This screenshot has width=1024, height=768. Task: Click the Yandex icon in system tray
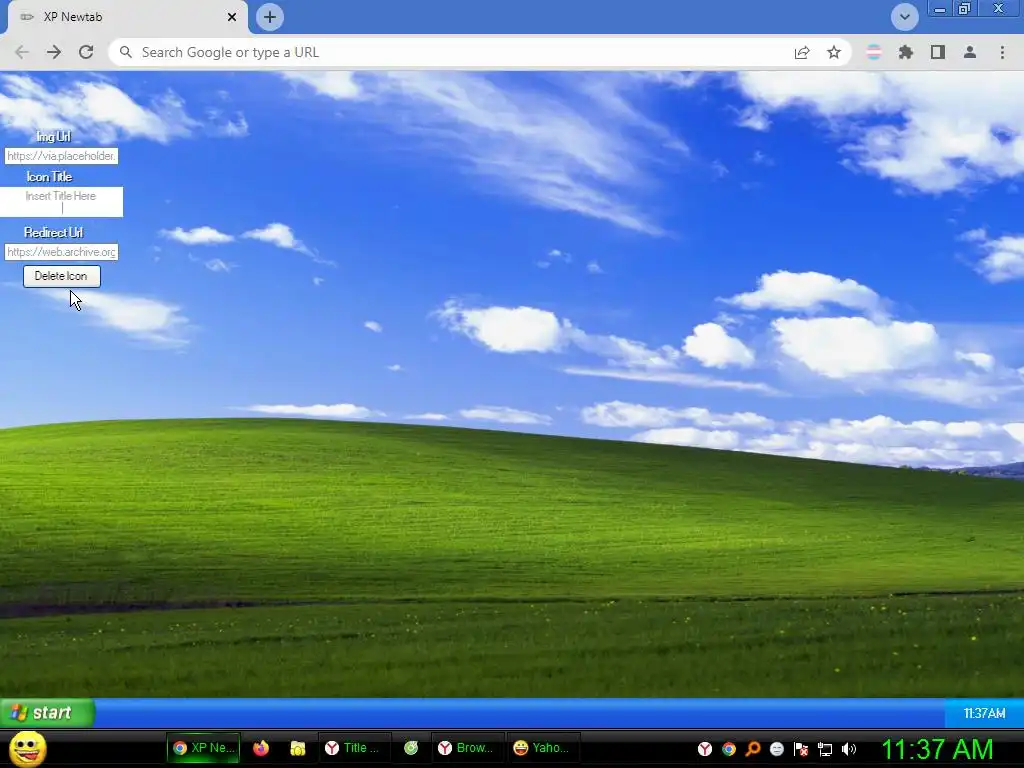pos(705,748)
